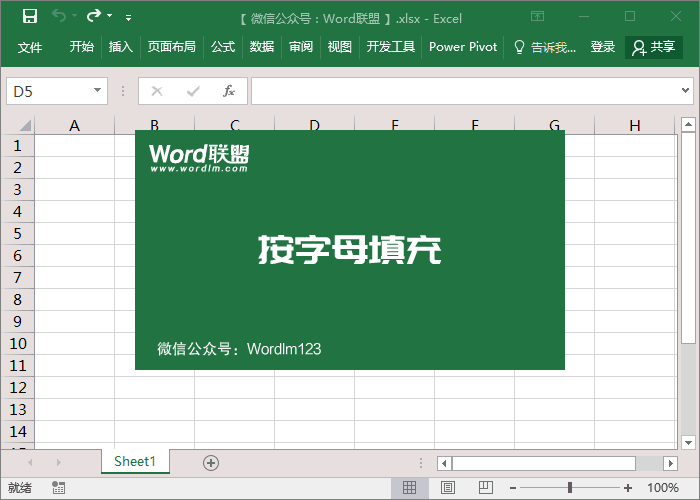Select column H header

tap(635, 125)
